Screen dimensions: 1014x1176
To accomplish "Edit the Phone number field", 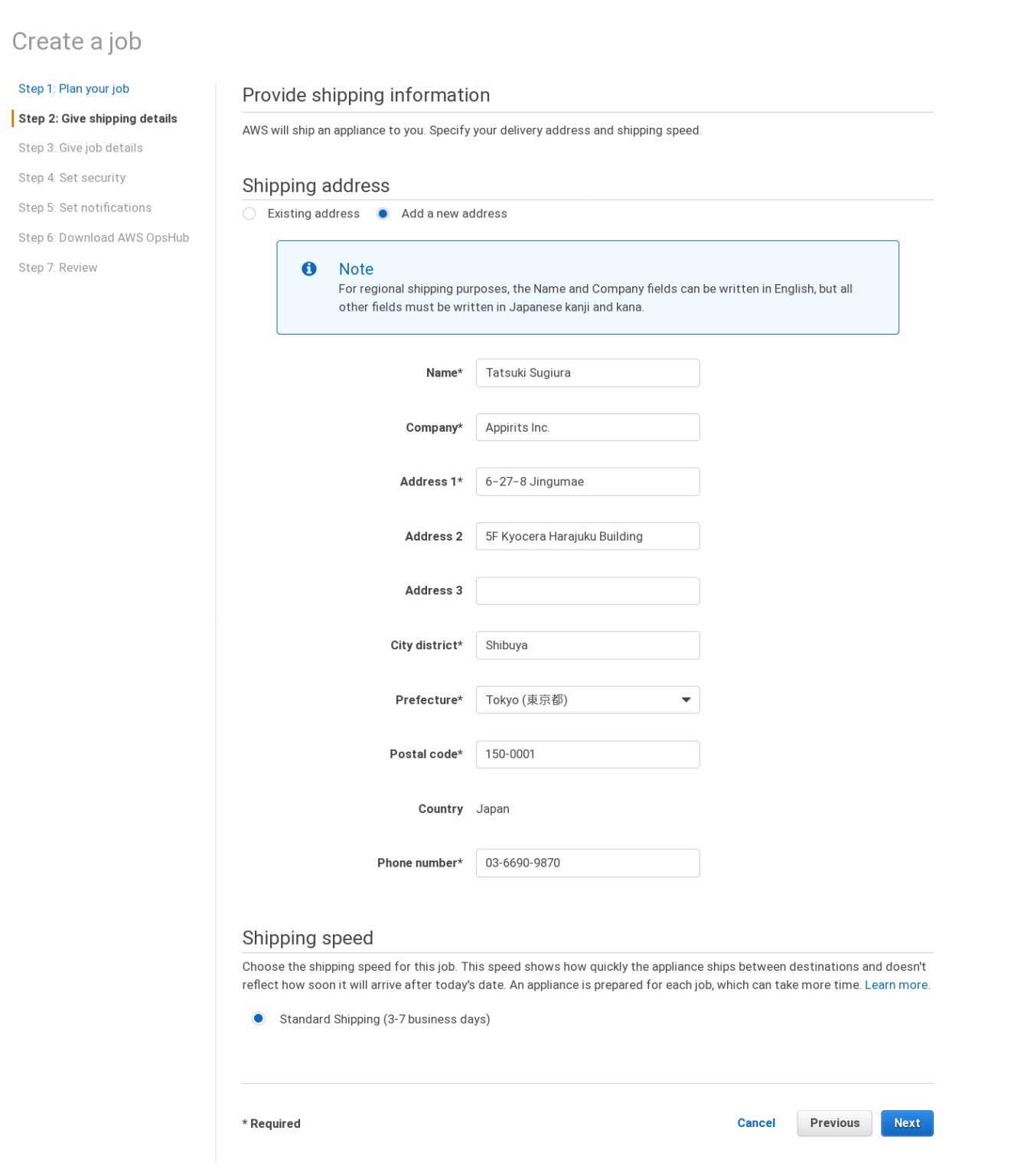I will [587, 863].
